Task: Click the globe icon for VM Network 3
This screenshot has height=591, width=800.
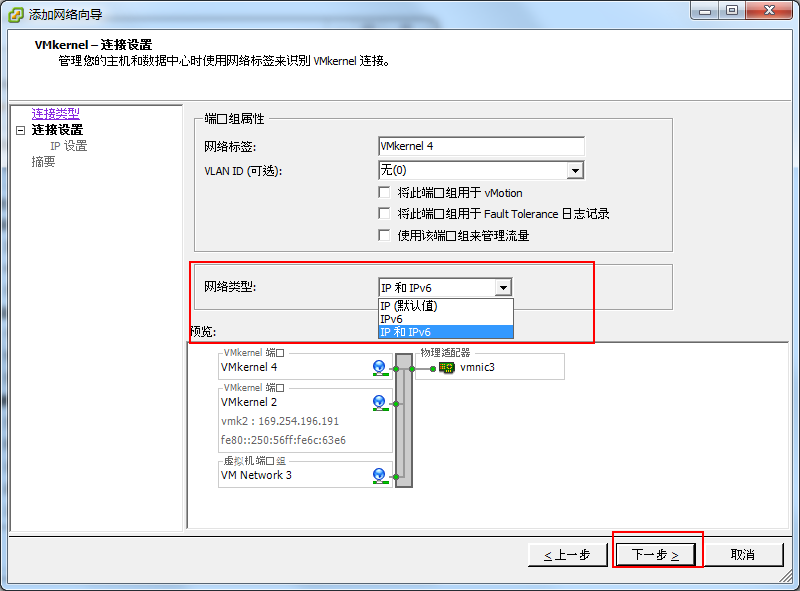Action: tap(378, 476)
